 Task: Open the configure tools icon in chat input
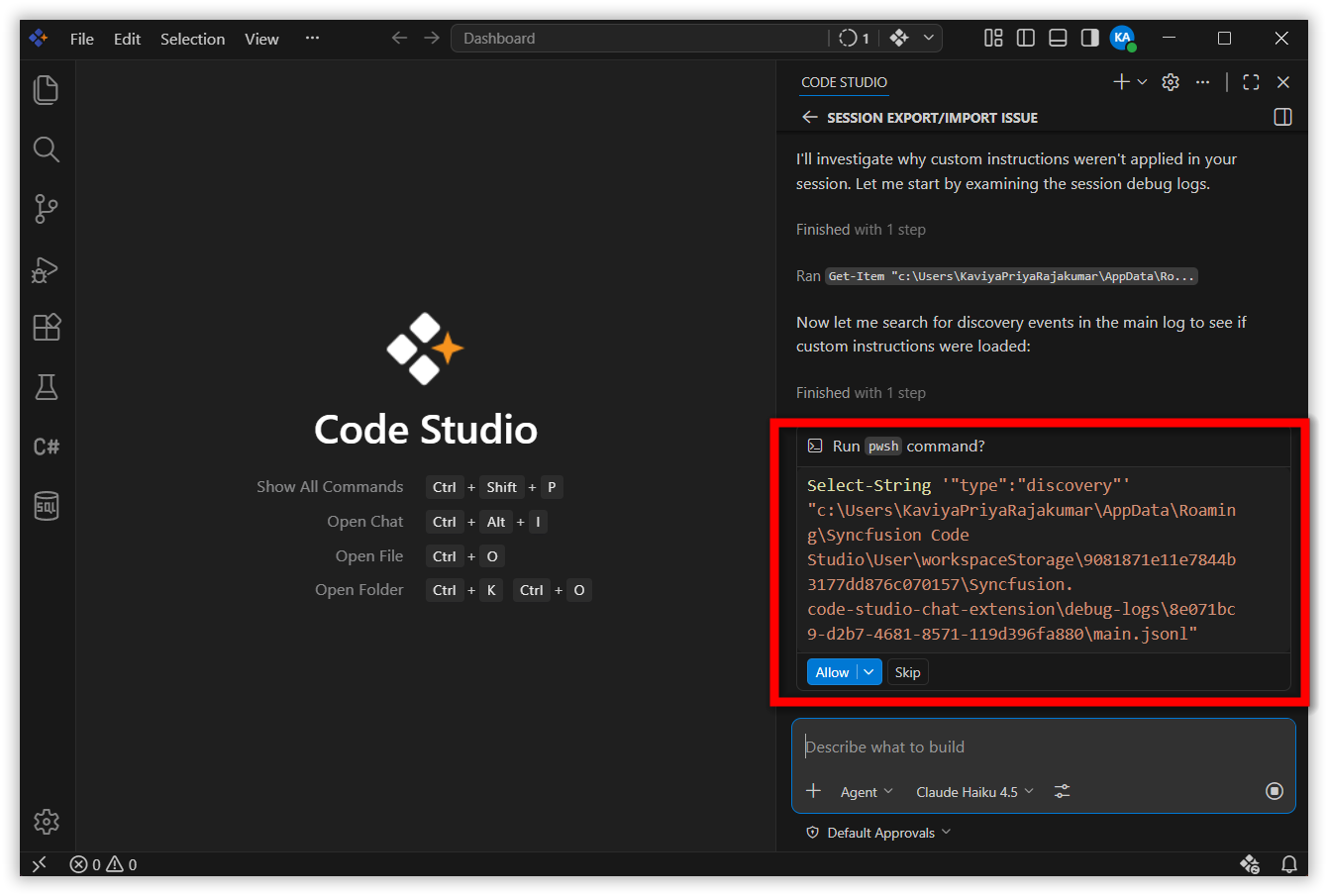(1062, 791)
